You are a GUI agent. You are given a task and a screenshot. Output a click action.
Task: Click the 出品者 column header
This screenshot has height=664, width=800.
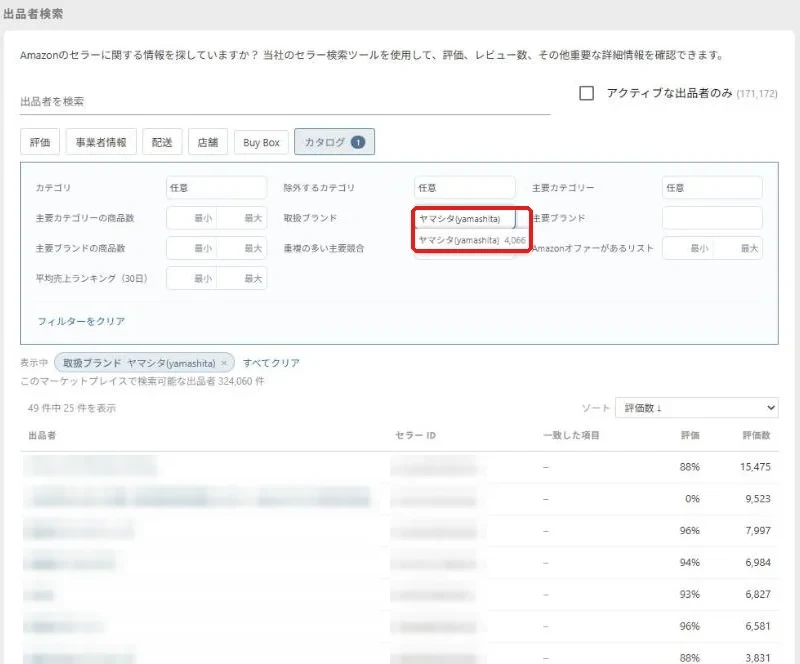[42, 435]
